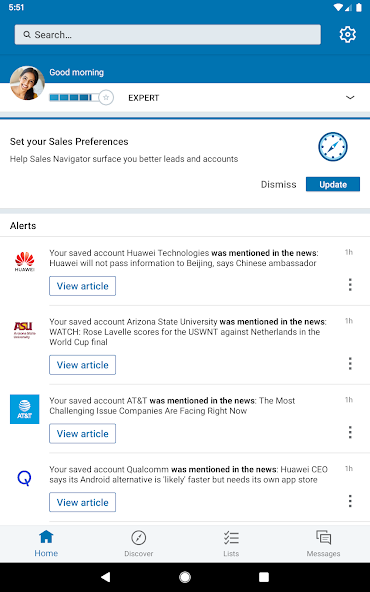370x592 pixels.
Task: Tap the compass Sales Preferences icon
Action: click(x=333, y=146)
